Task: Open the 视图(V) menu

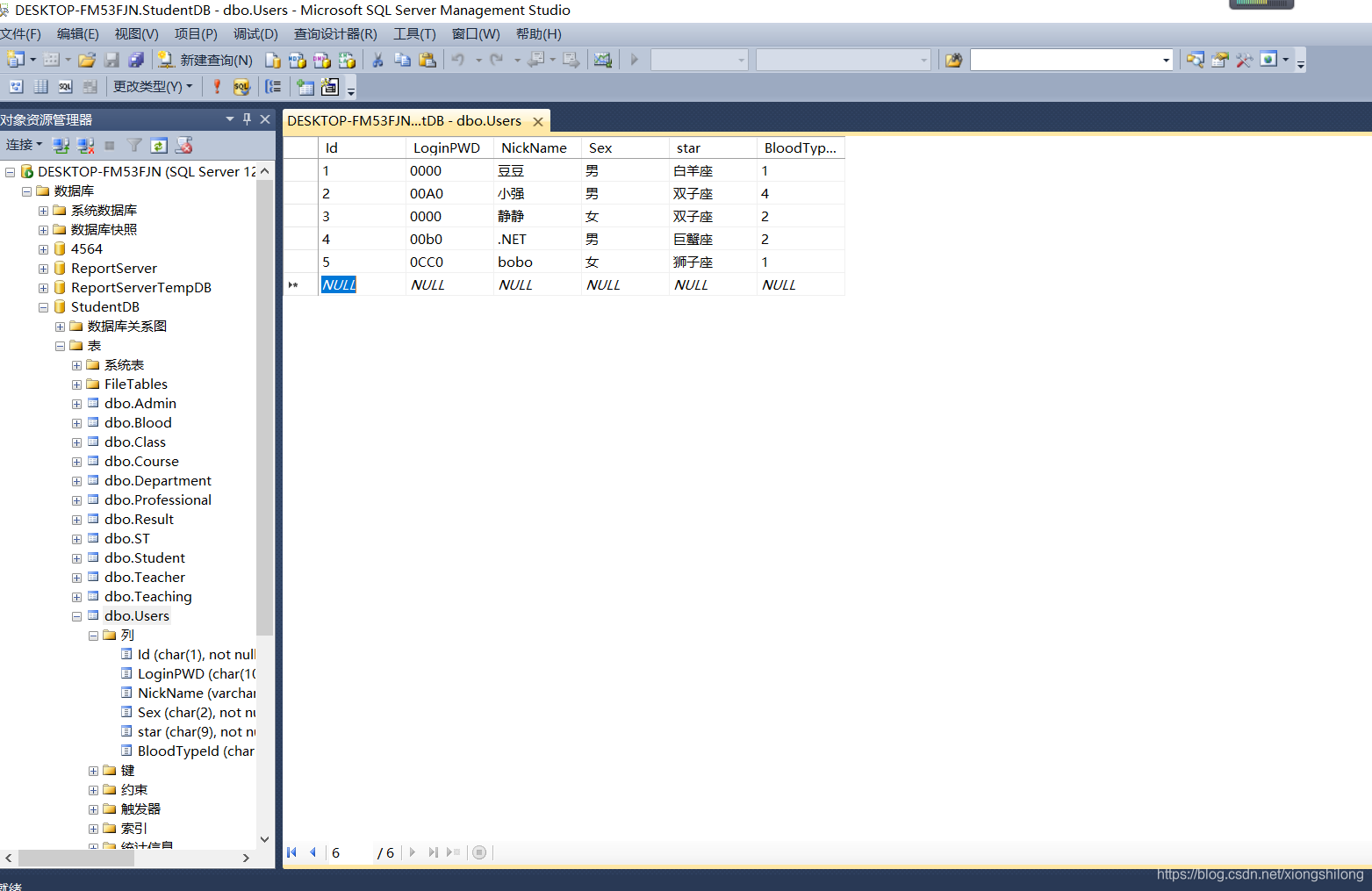Action: [x=136, y=34]
